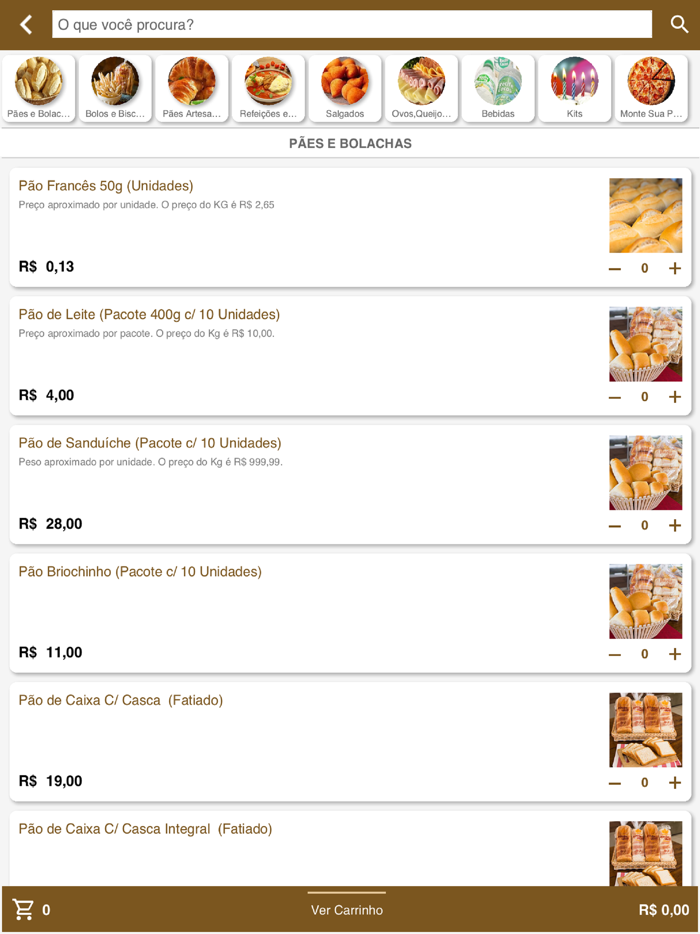This screenshot has width=700, height=934.
Task: Open the Pães e Bolachas category
Action: (x=39, y=88)
